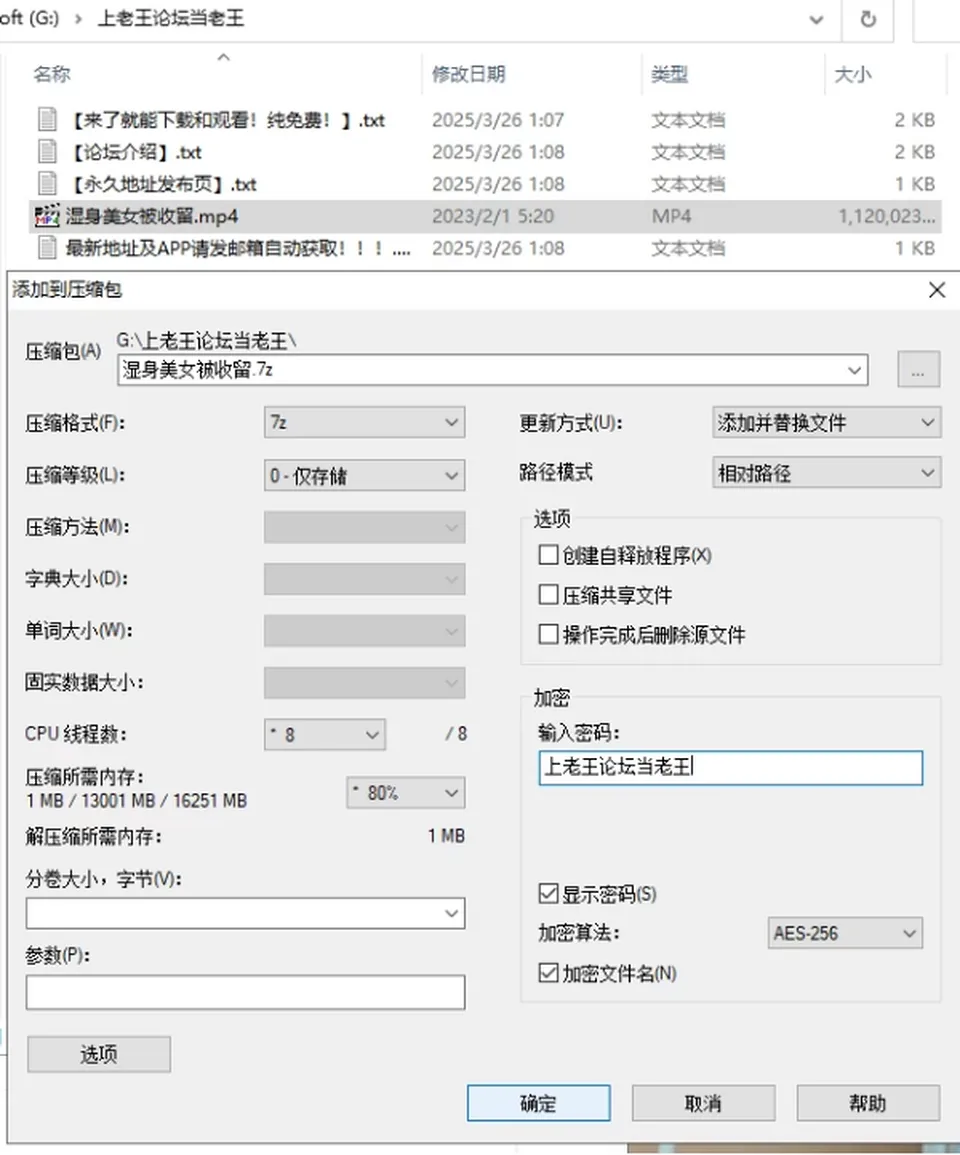Click the date 2023/2/1 5:20
This screenshot has height=1155, width=960.
[x=493, y=216]
